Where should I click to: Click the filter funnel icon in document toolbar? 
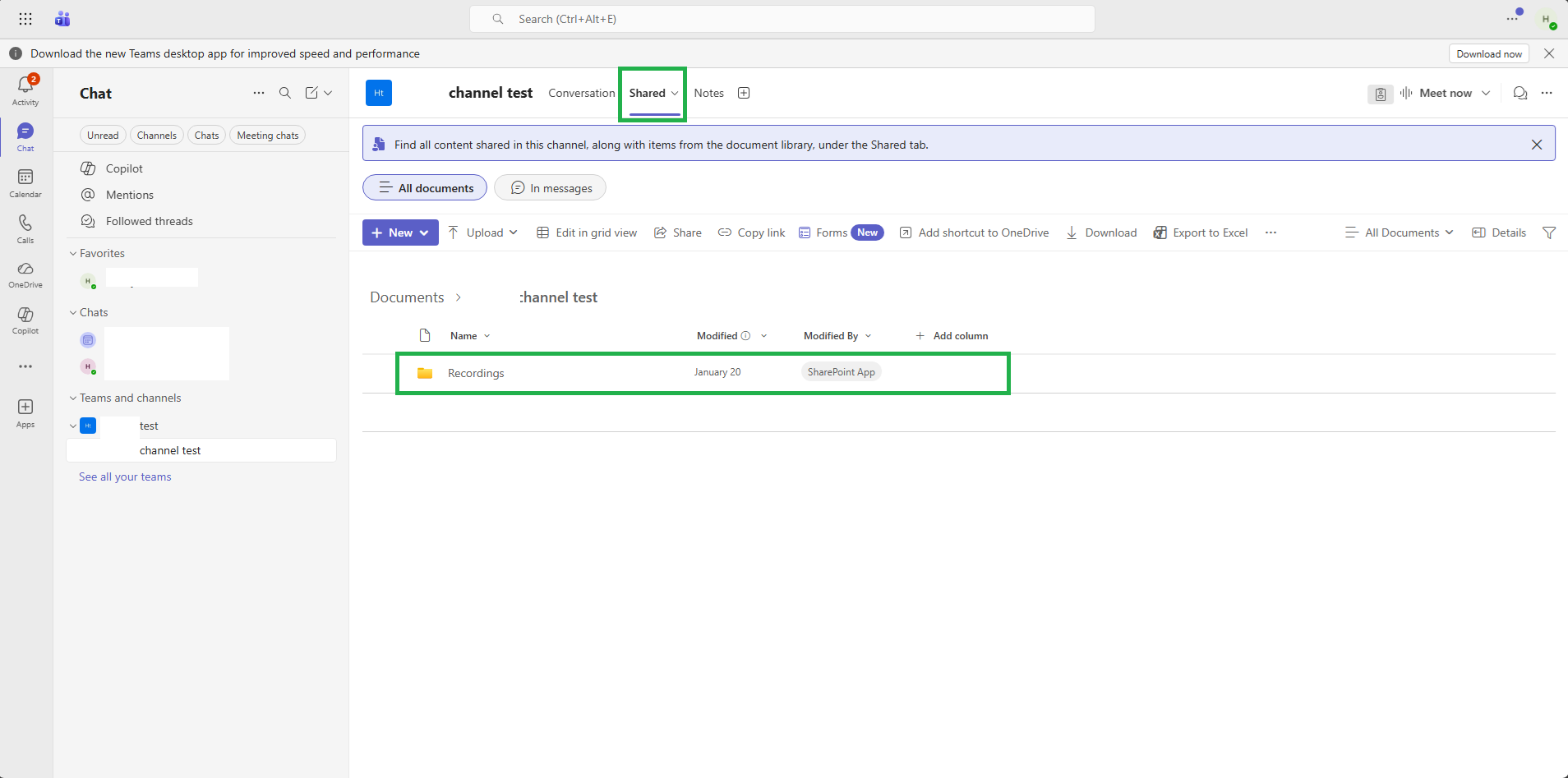point(1549,232)
